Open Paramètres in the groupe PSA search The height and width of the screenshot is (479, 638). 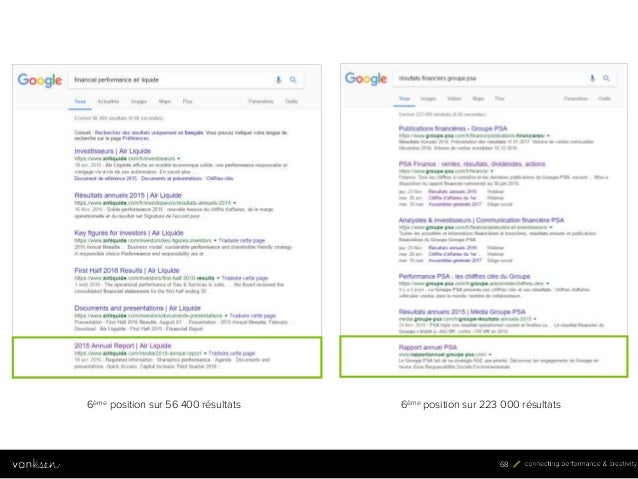(x=576, y=98)
